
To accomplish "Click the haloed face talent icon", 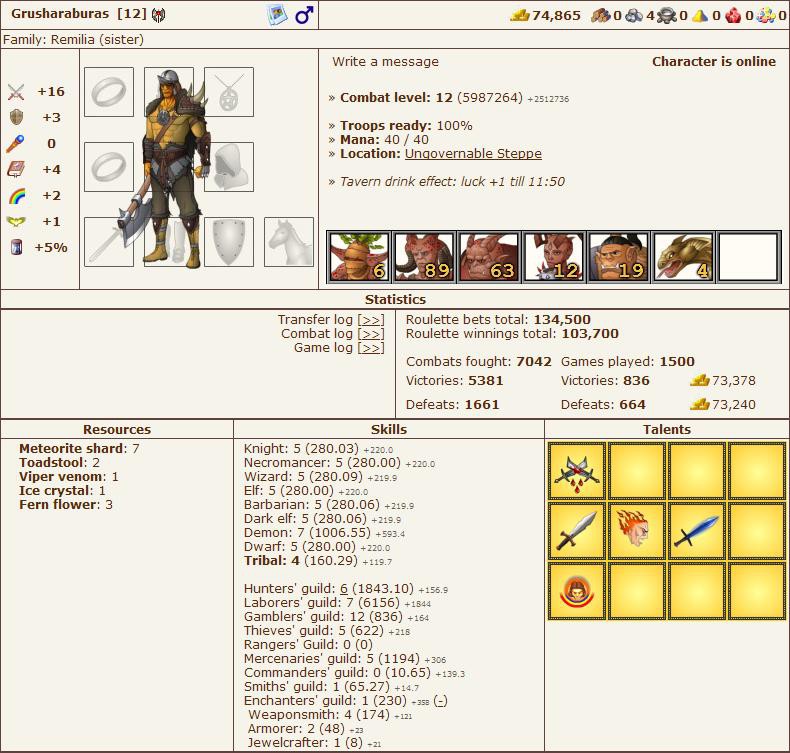I will 577,591.
